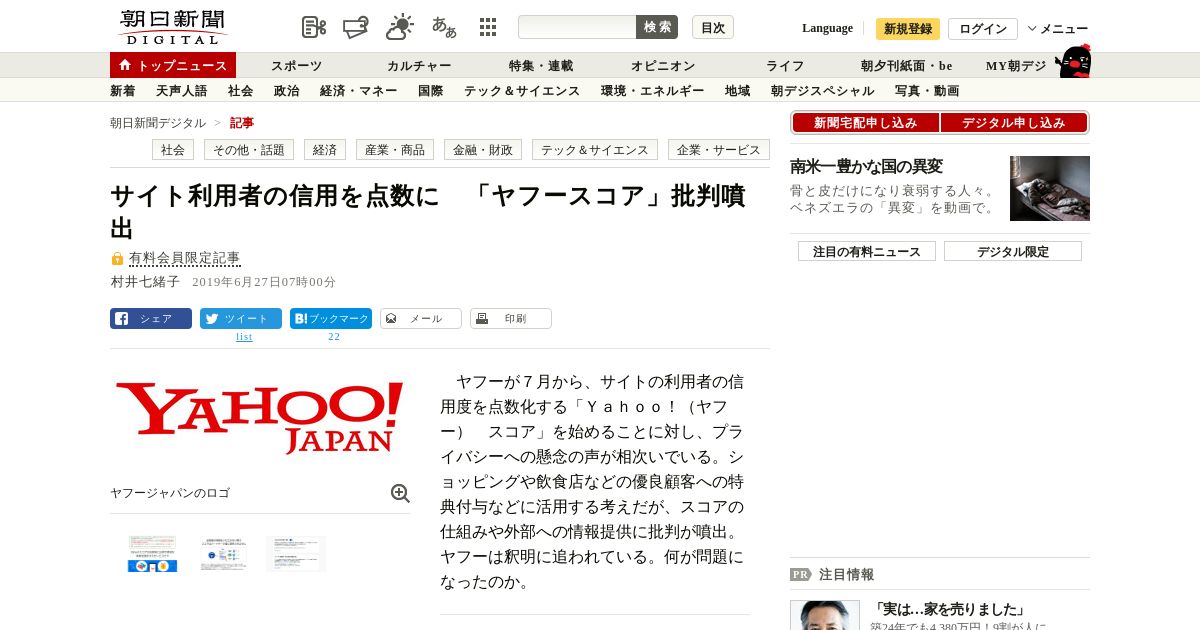Open 写真・動画 in the sub navigation

coord(927,90)
